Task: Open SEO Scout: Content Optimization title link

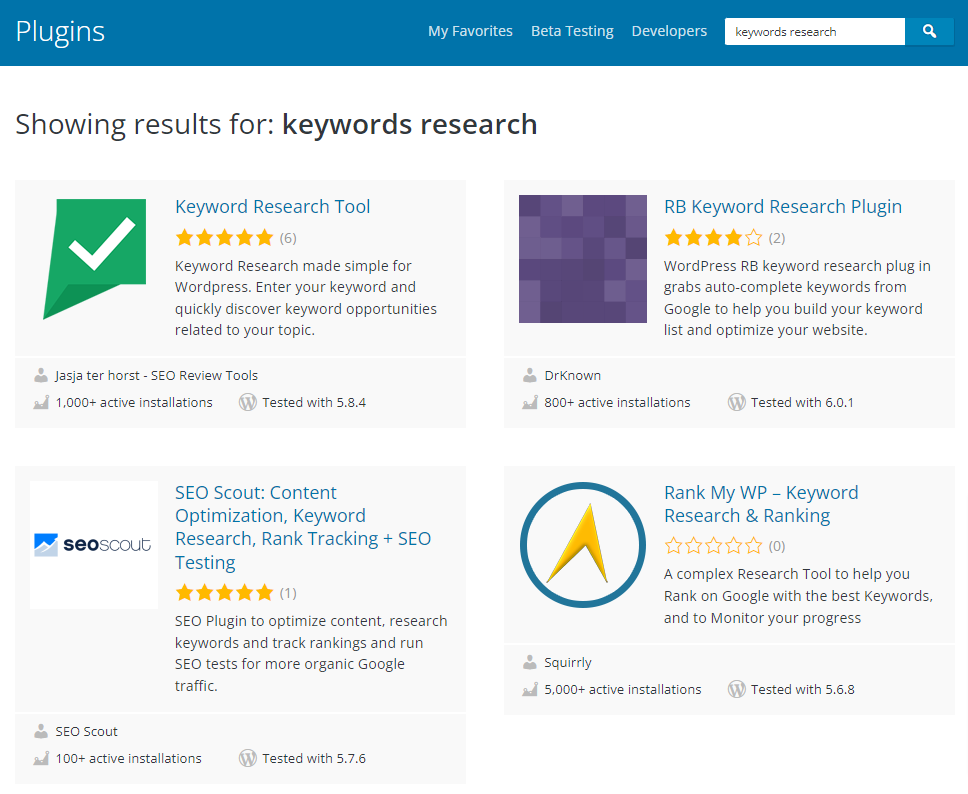Action: coord(303,527)
